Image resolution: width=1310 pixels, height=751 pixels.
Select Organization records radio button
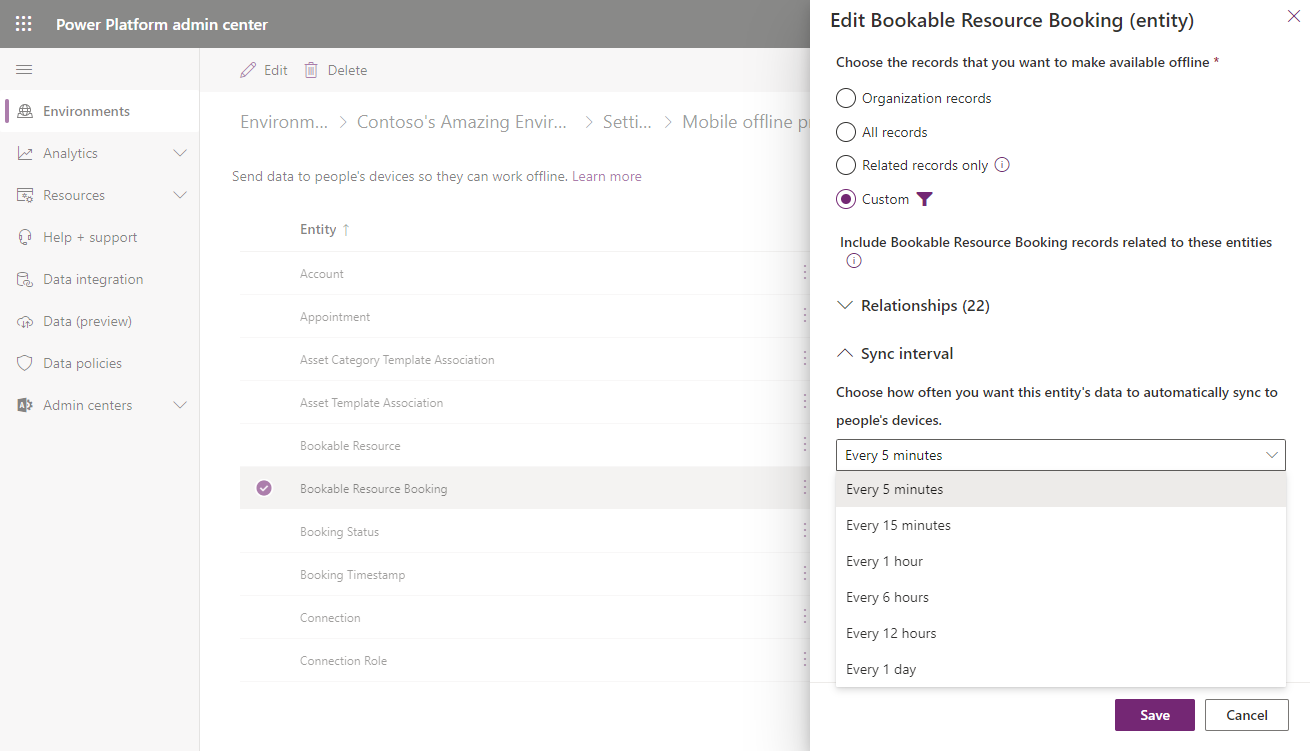coord(846,98)
